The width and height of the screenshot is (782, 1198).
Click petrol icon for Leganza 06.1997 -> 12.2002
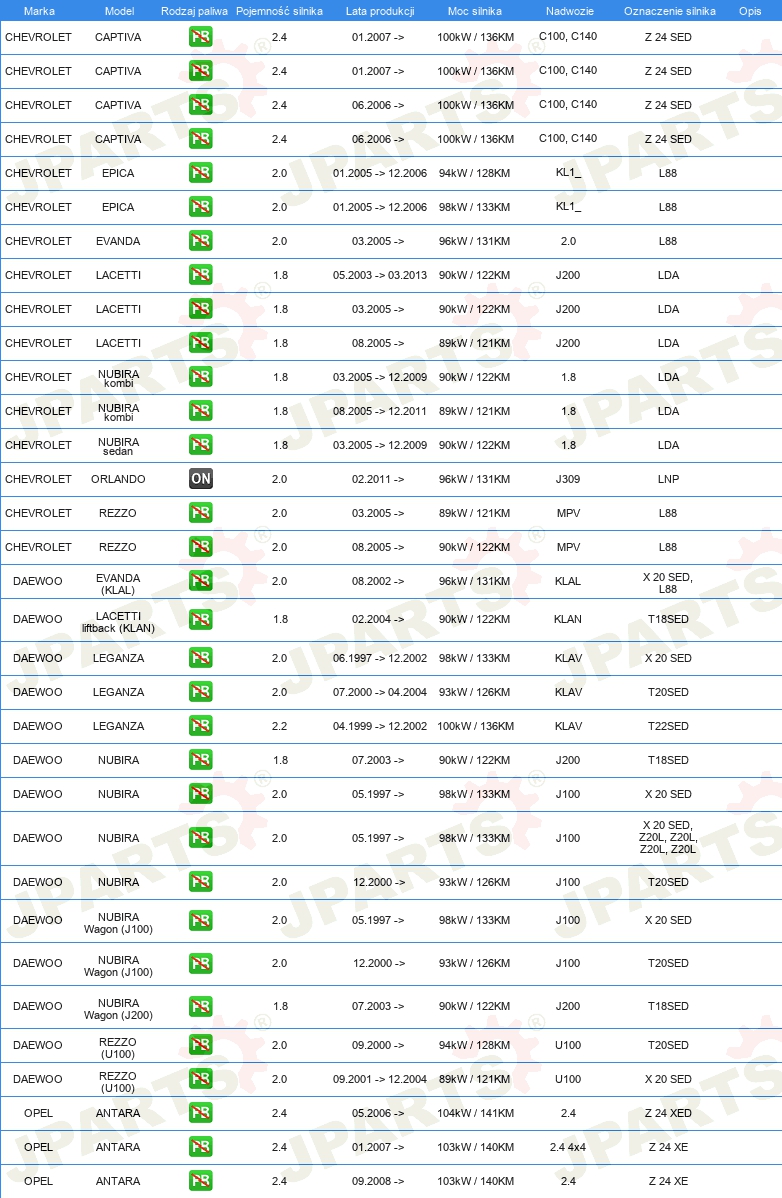[201, 658]
